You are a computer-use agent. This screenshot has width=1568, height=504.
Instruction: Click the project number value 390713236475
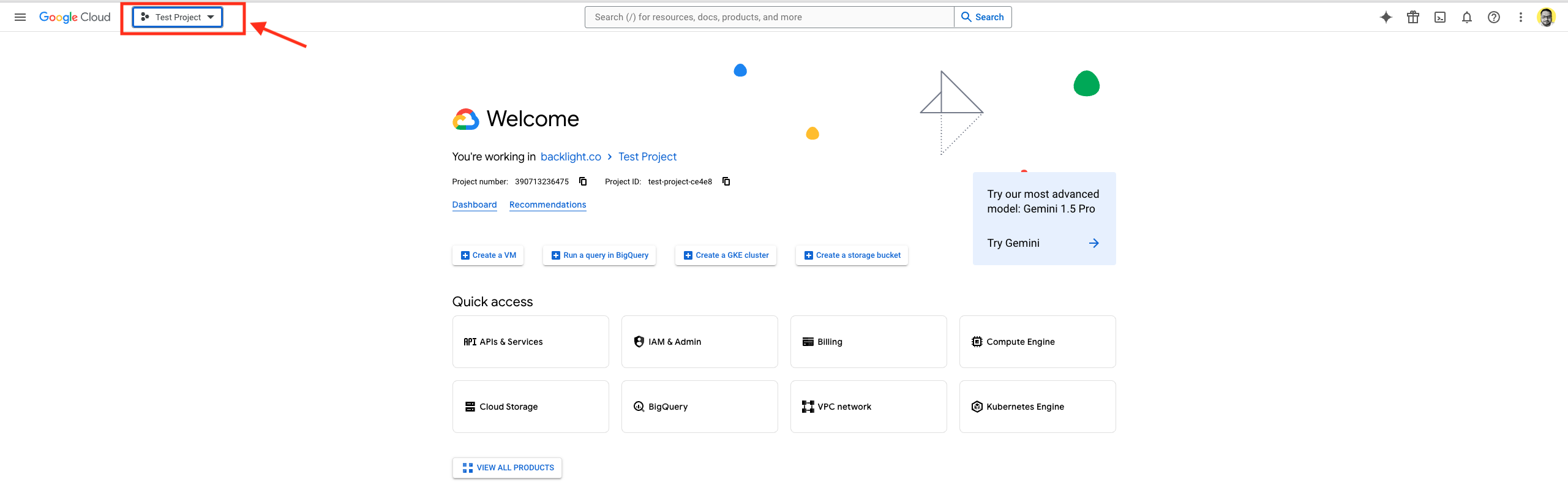542,182
